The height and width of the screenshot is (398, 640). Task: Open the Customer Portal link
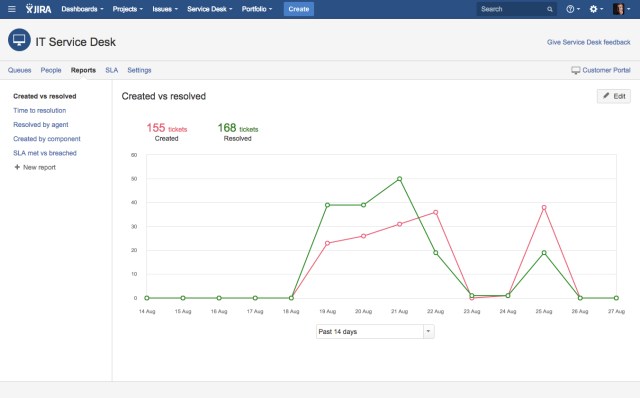(606, 70)
